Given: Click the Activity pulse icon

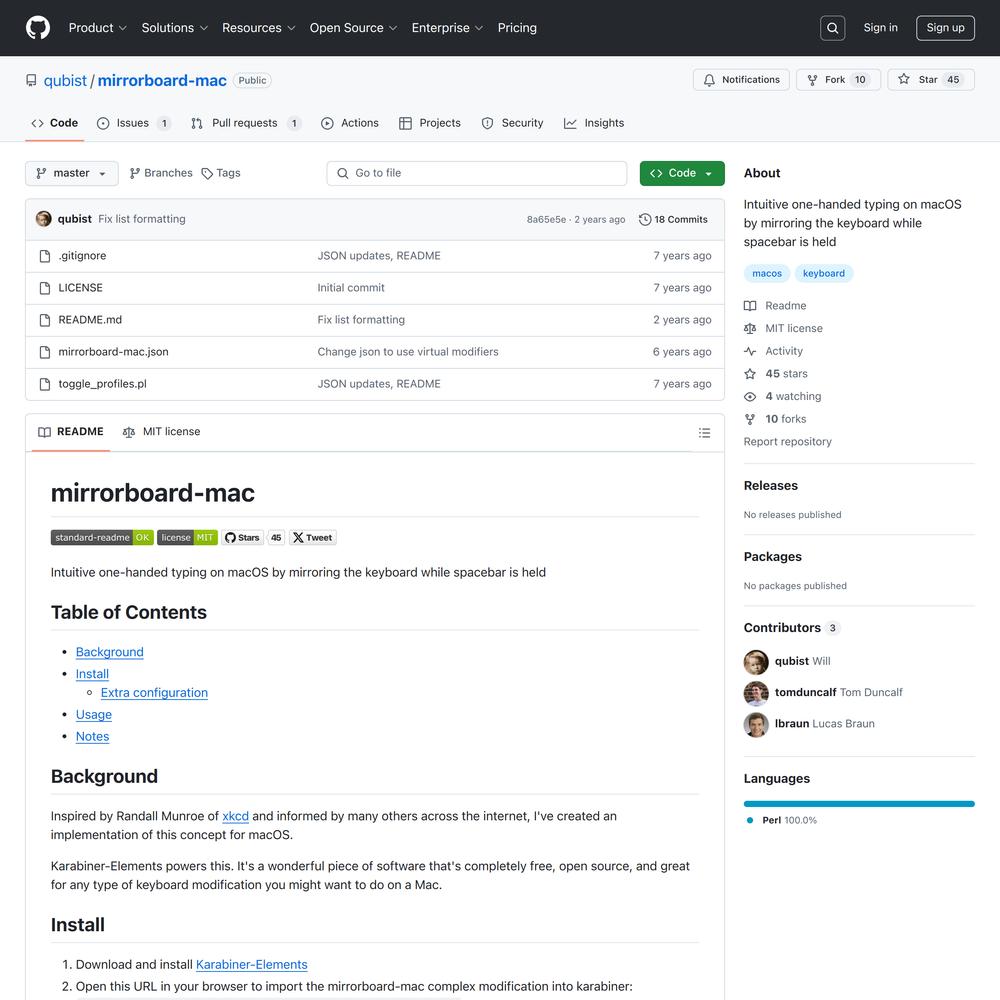Looking at the screenshot, I should [x=750, y=351].
